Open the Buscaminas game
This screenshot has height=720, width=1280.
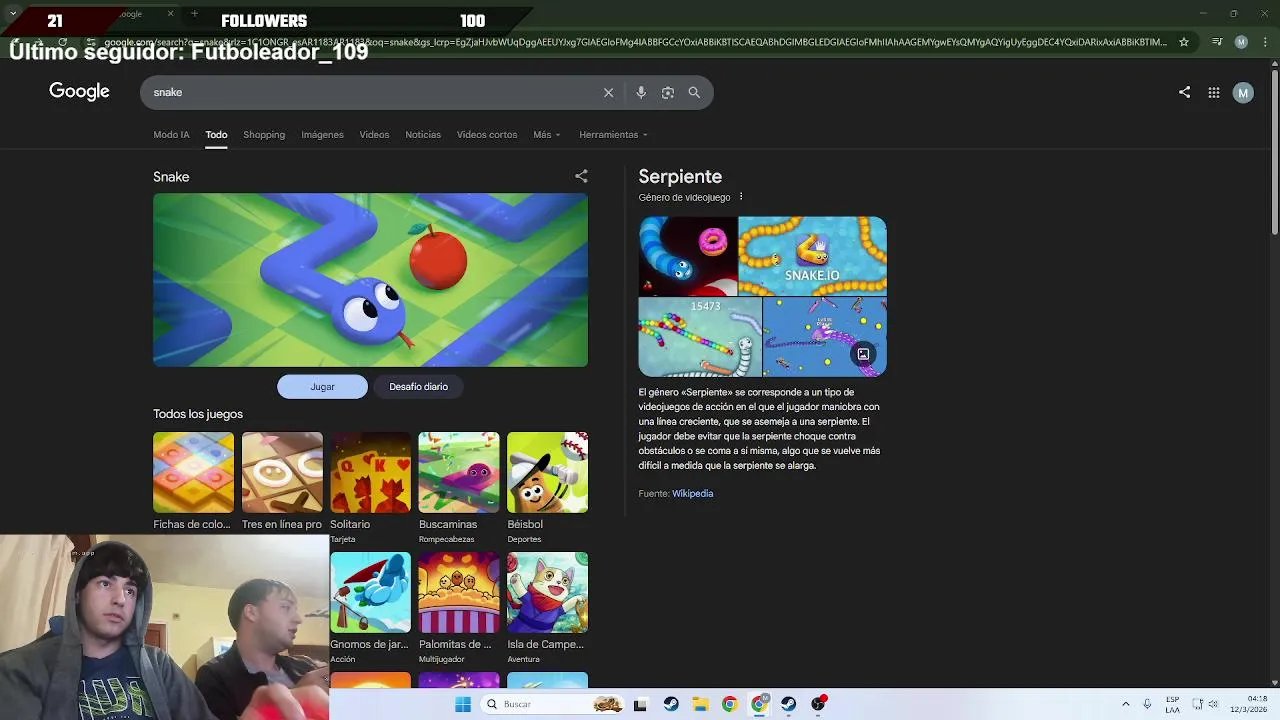pyautogui.click(x=459, y=488)
